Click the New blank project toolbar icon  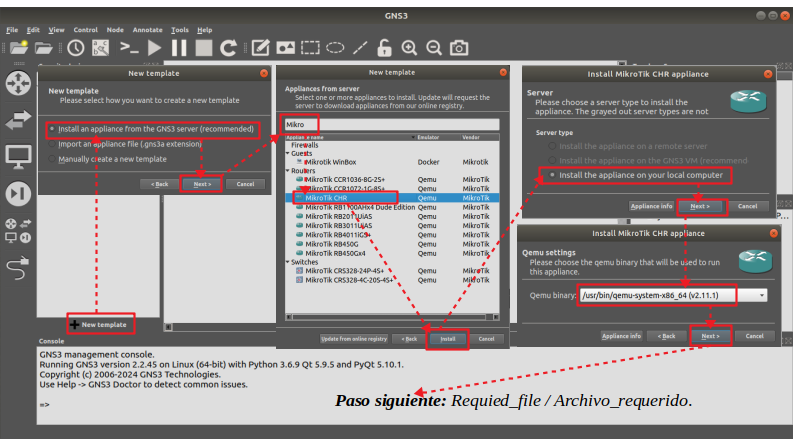(x=19, y=48)
